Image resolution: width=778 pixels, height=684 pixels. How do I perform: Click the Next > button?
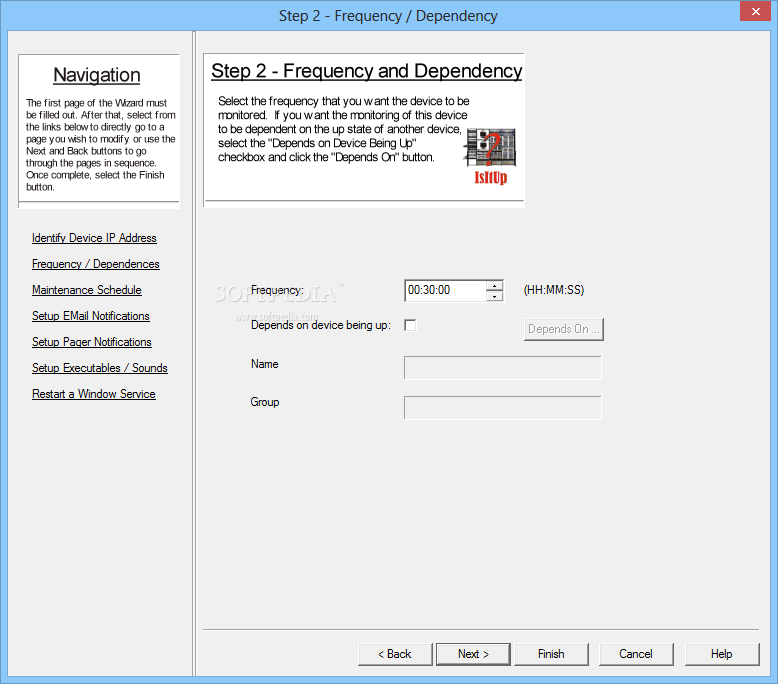473,654
